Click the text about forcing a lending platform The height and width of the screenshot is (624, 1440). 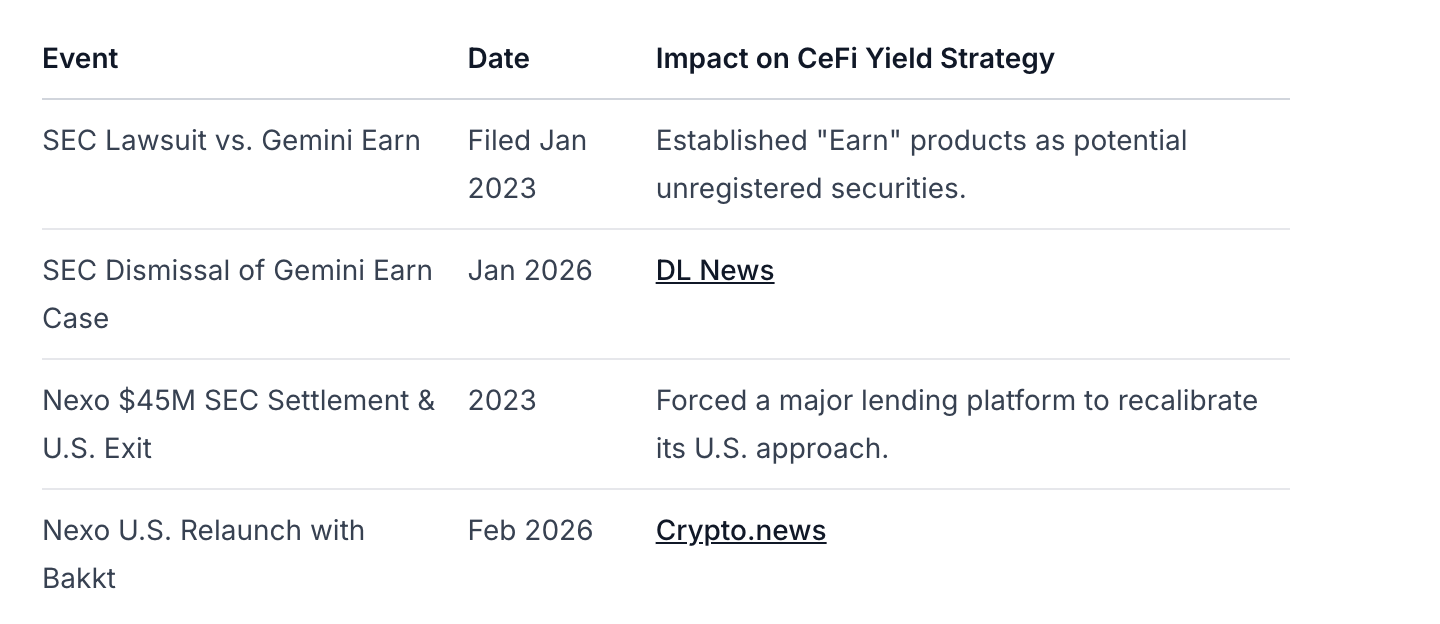[956, 401]
